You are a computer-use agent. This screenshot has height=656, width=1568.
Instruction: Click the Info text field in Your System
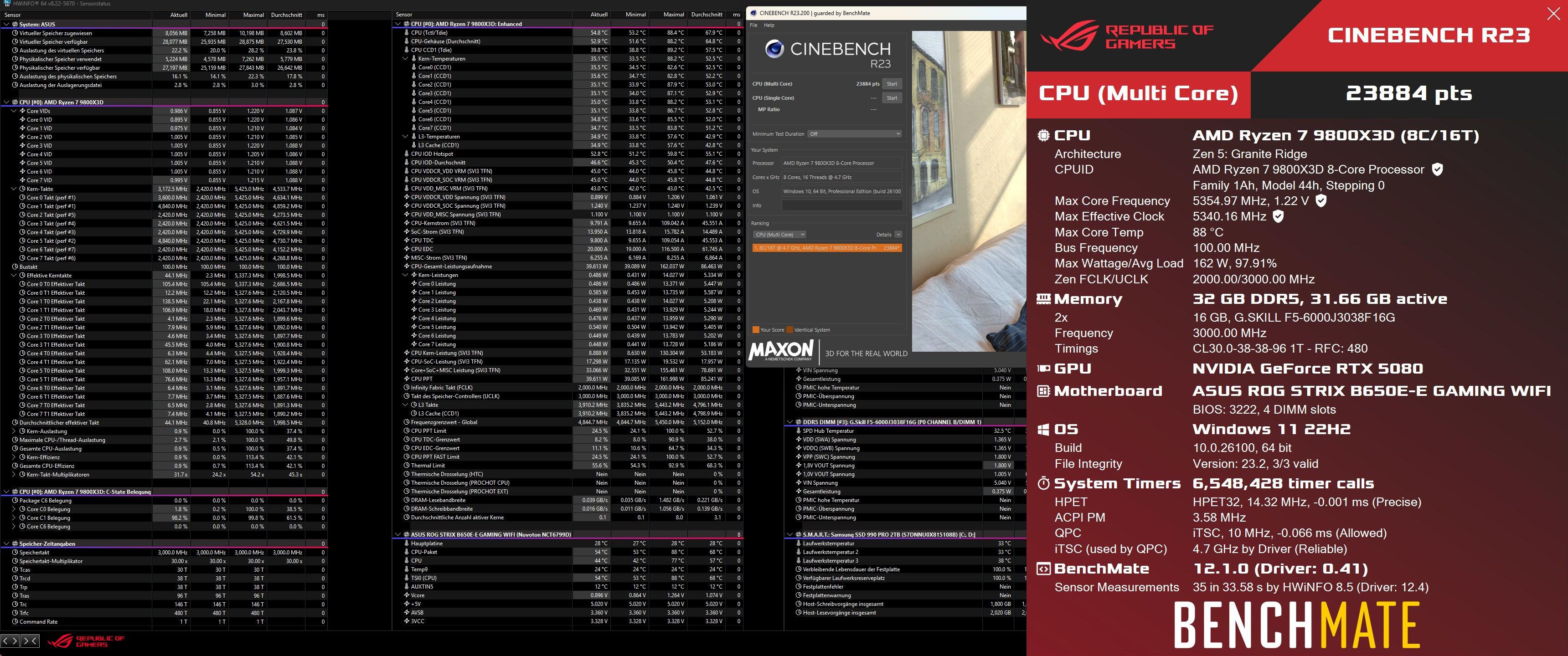[841, 206]
